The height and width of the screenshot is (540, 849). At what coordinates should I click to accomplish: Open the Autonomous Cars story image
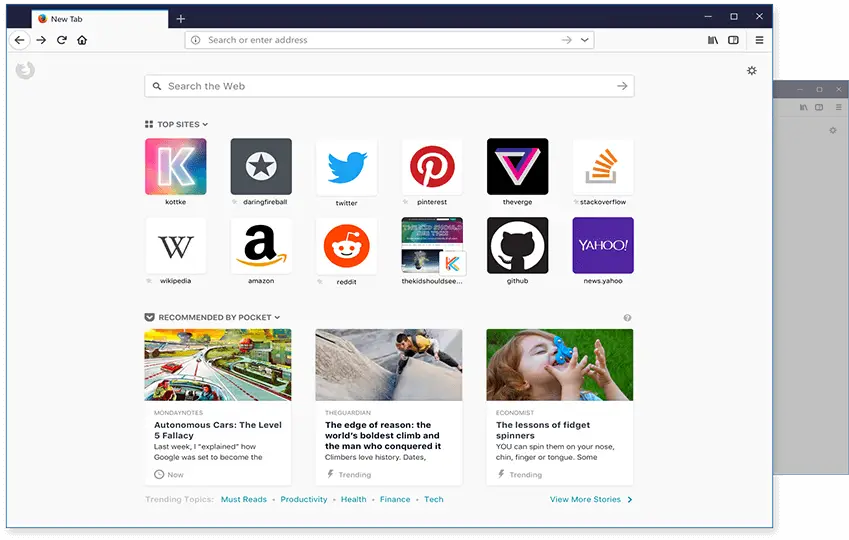pyautogui.click(x=218, y=365)
